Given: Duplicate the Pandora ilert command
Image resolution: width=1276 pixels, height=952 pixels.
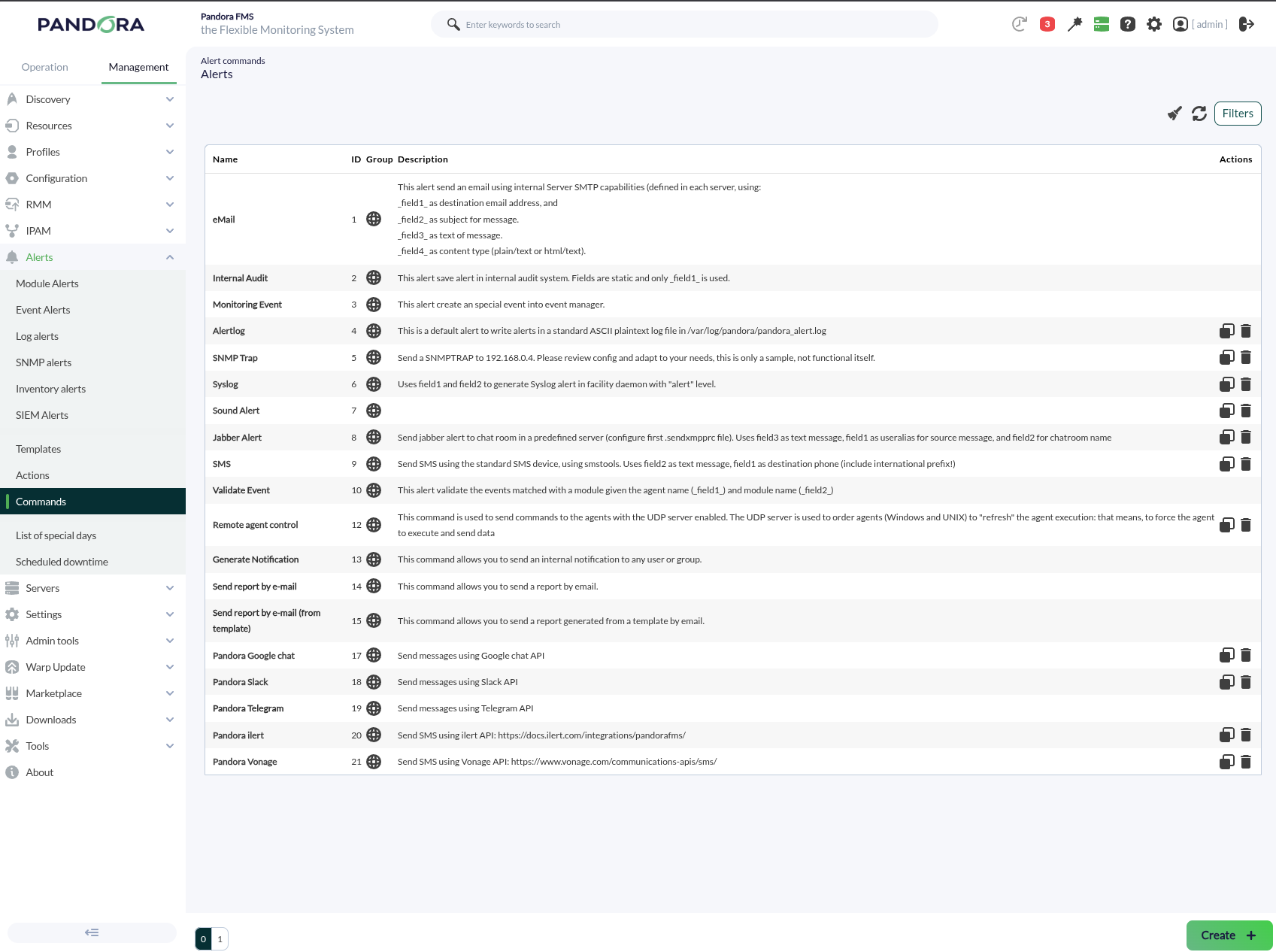Looking at the screenshot, I should (x=1227, y=735).
